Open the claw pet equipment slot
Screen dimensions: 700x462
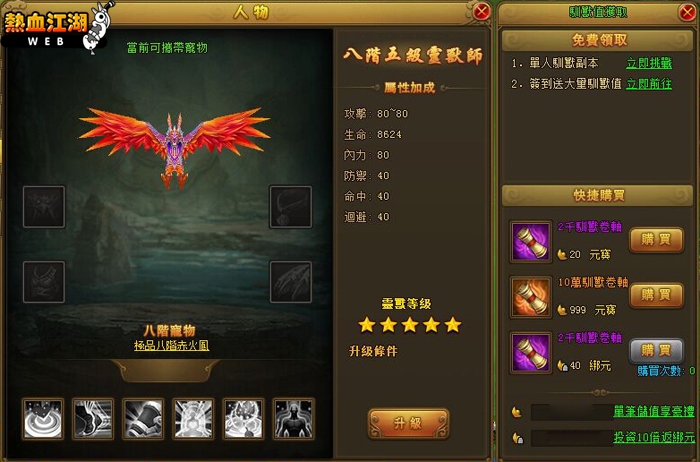click(x=291, y=282)
